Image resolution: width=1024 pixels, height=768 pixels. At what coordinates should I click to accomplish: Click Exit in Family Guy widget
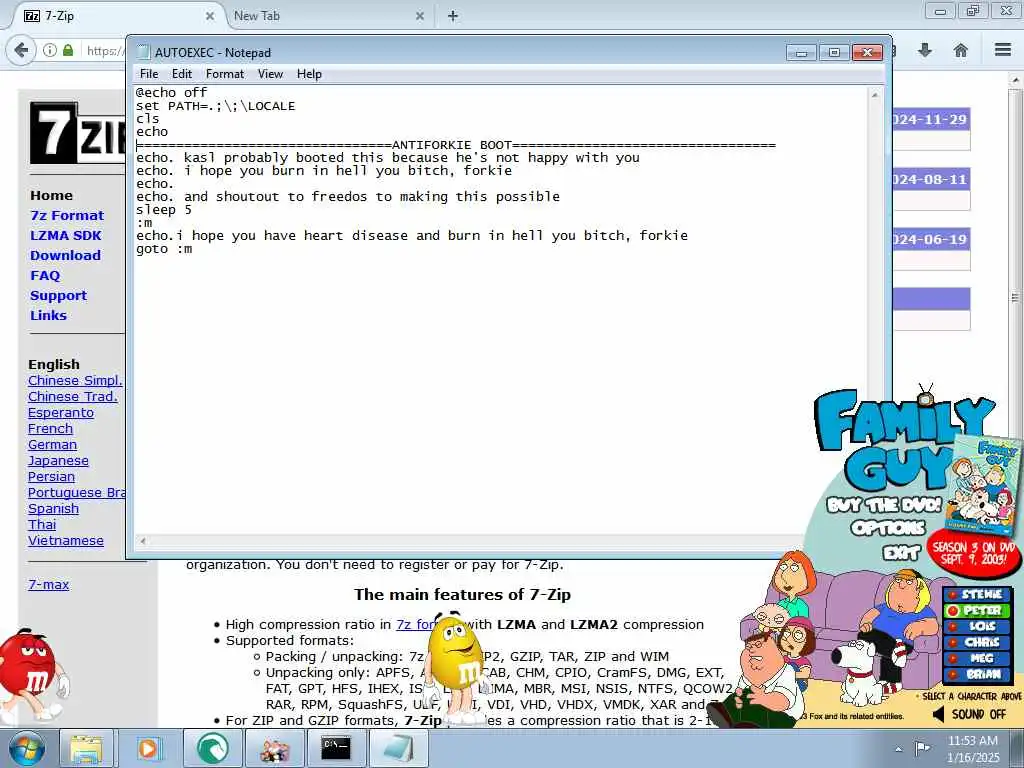901,553
